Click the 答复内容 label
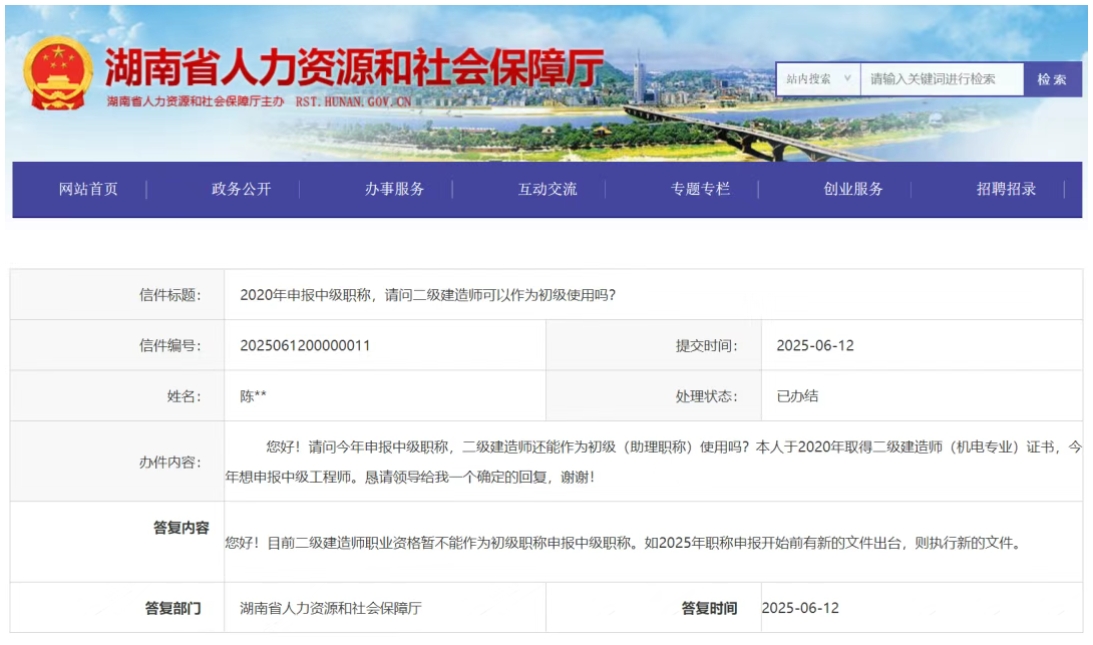 coord(181,528)
